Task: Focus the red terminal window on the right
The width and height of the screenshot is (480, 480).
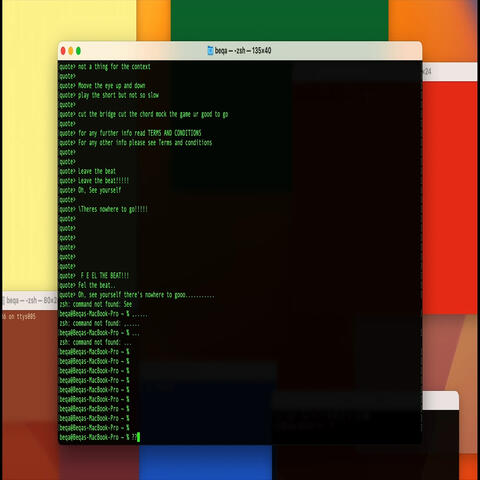Action: click(449, 197)
